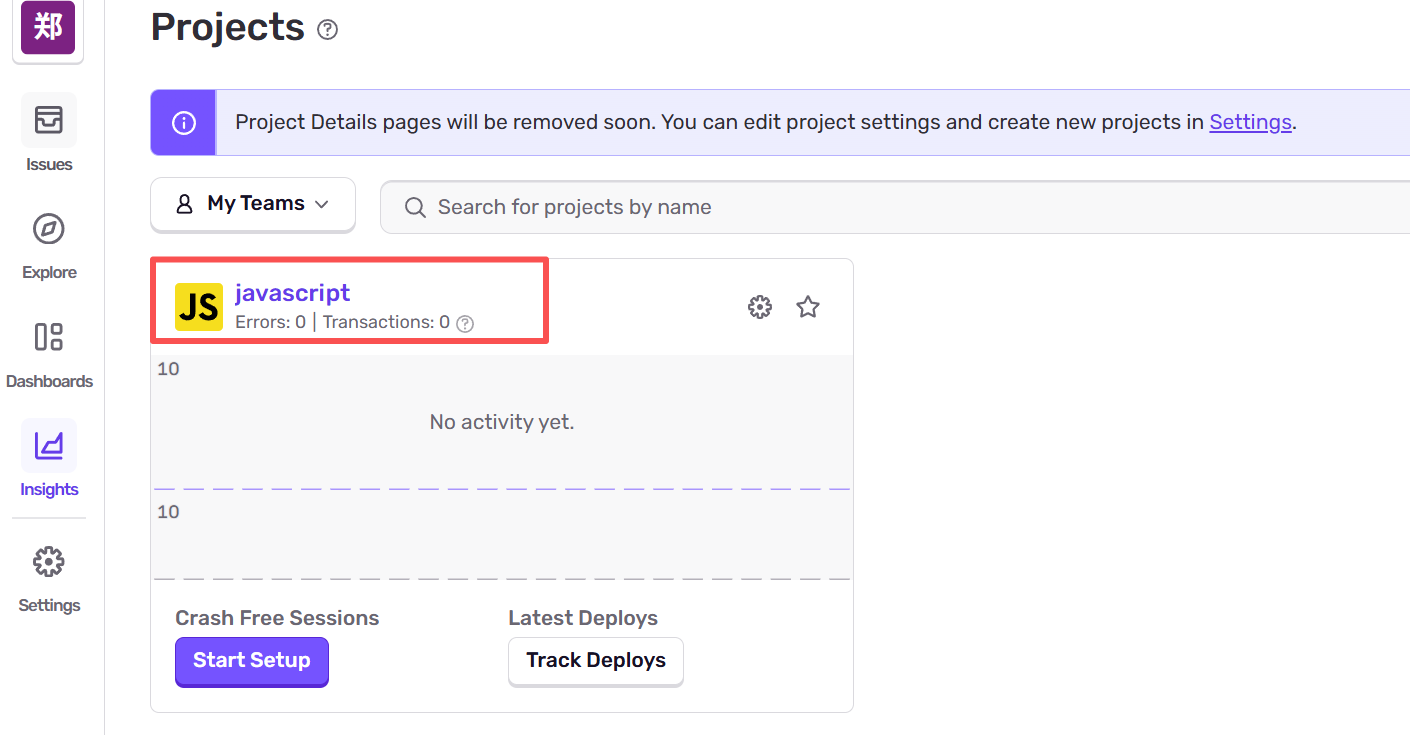1410x735 pixels.
Task: Open the organization avatar menu
Action: click(48, 28)
